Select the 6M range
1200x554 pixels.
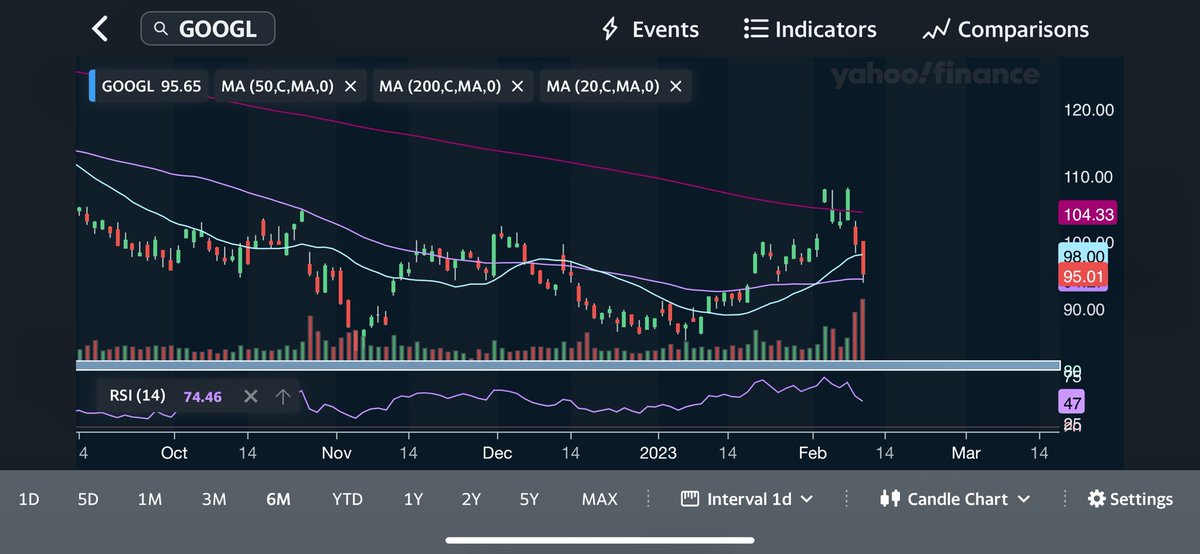click(278, 499)
